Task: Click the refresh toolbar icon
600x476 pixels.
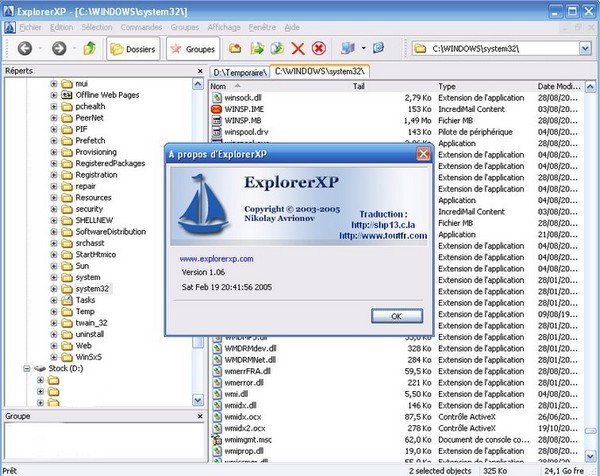Action: 378,48
